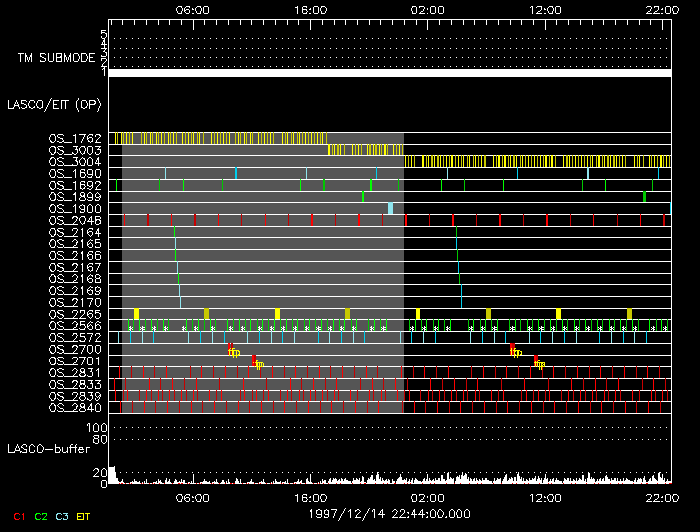Click the cyan marker in OS_1900 row
Image resolution: width=700 pixels, height=532 pixels.
click(391, 208)
